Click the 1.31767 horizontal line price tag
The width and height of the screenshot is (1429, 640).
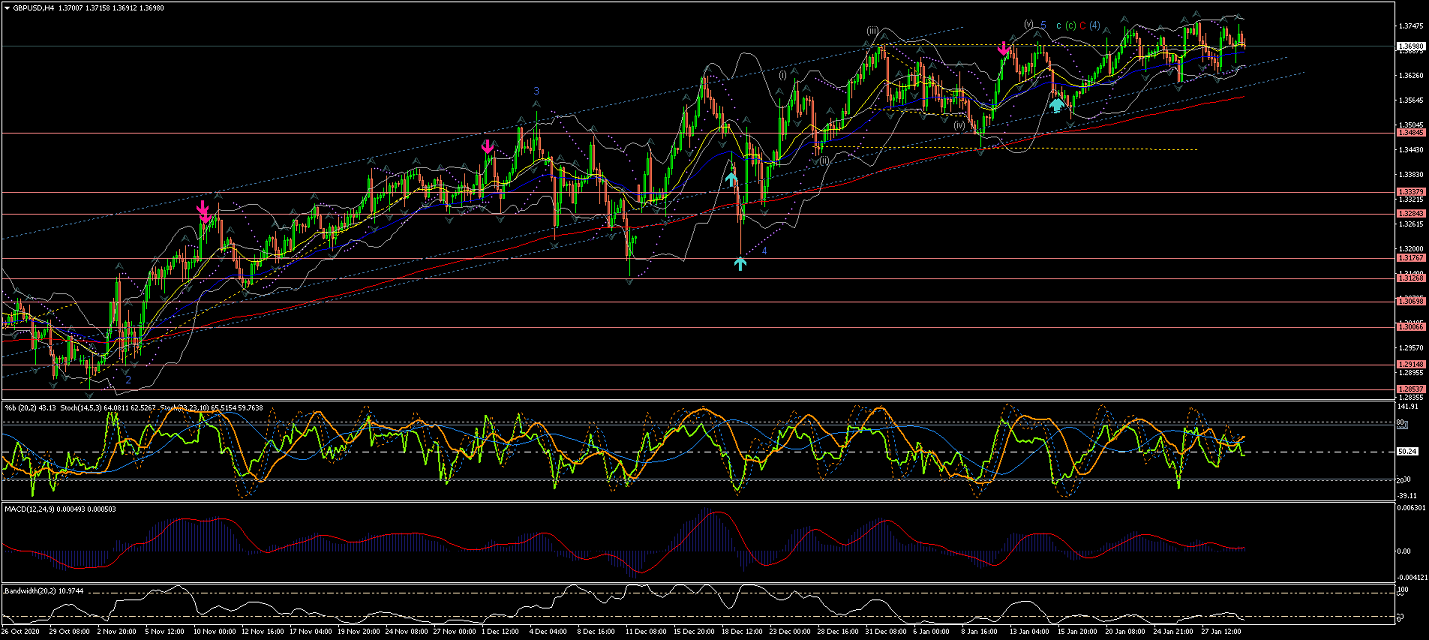point(1411,258)
